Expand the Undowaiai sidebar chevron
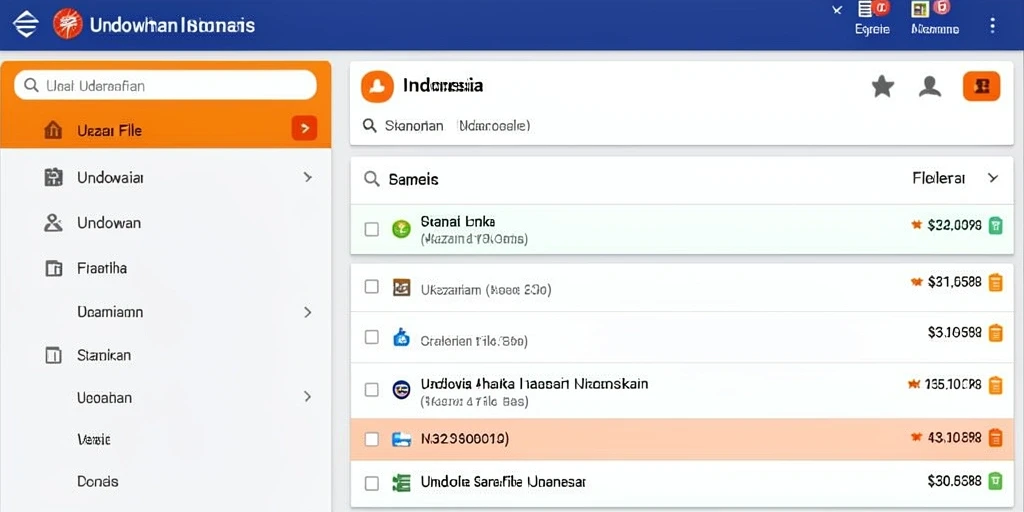1024x512 pixels. point(308,177)
